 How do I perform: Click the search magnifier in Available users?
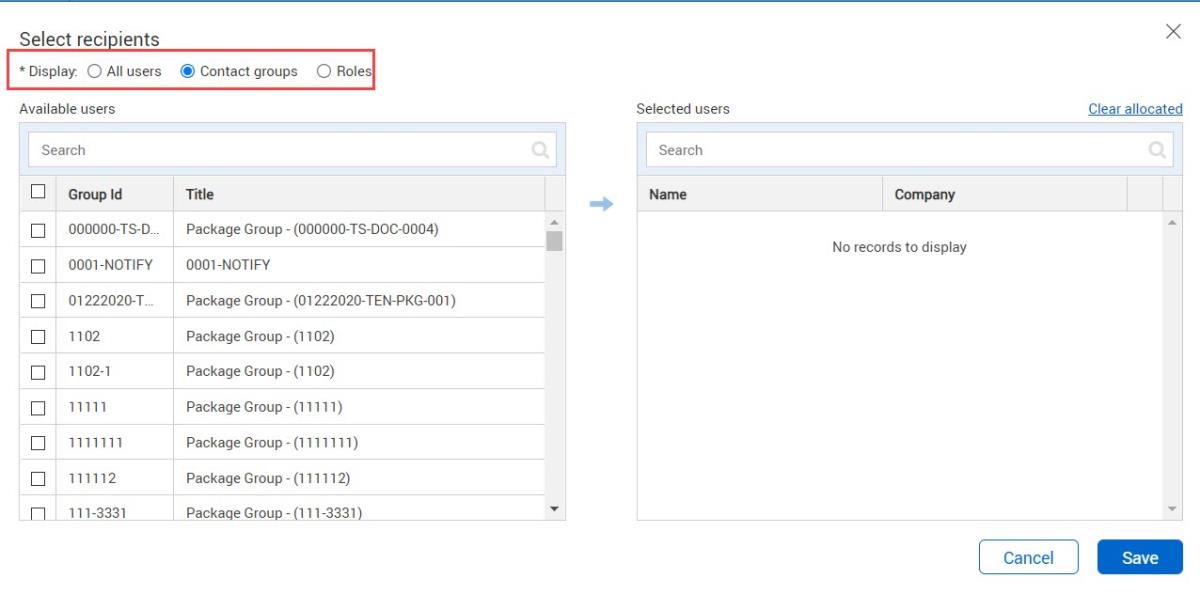540,150
